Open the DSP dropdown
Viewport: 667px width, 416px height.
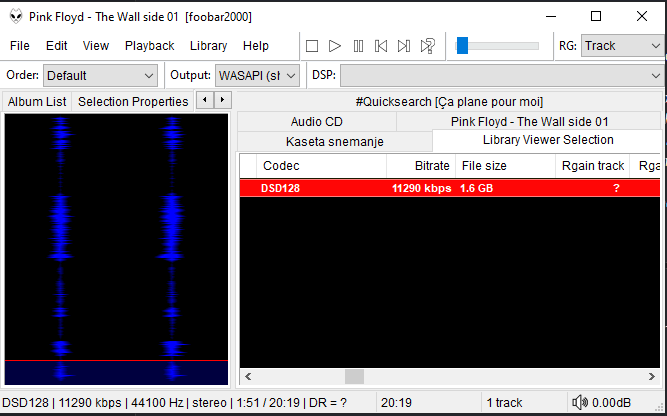pos(501,76)
